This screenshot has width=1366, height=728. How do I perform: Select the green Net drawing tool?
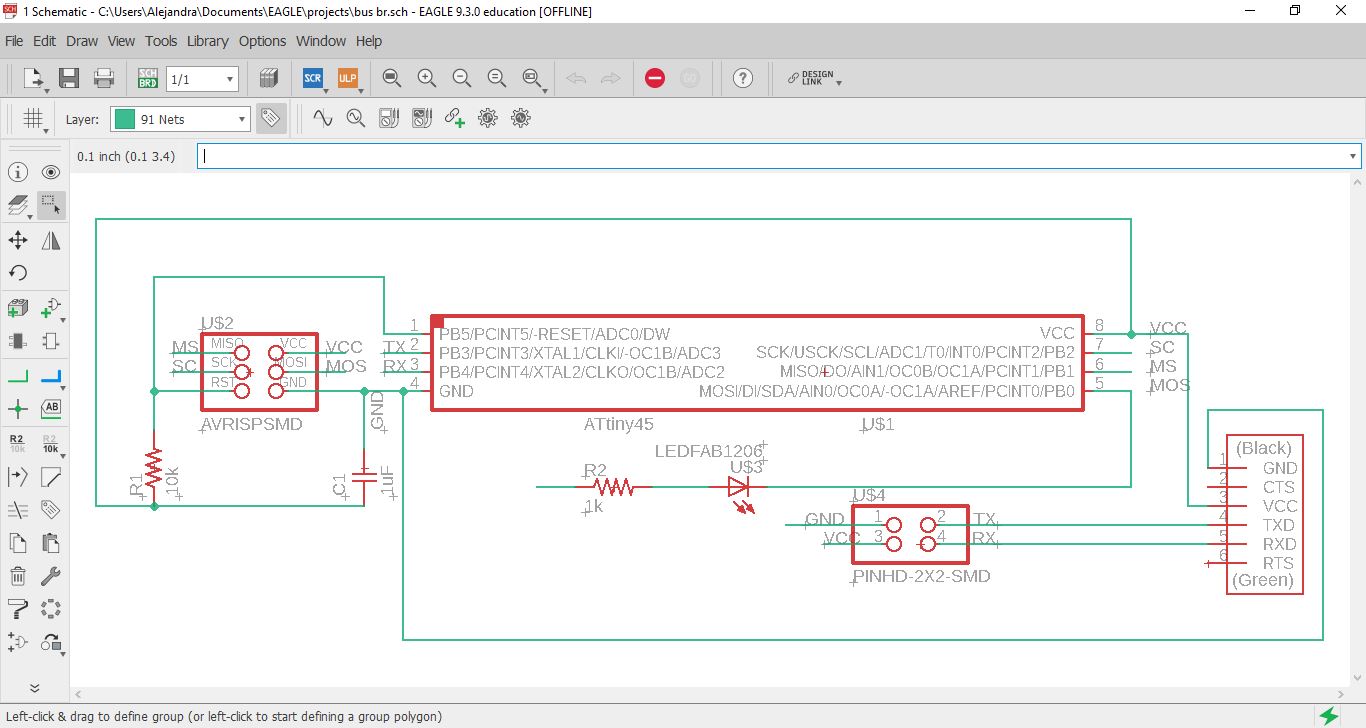click(x=18, y=376)
